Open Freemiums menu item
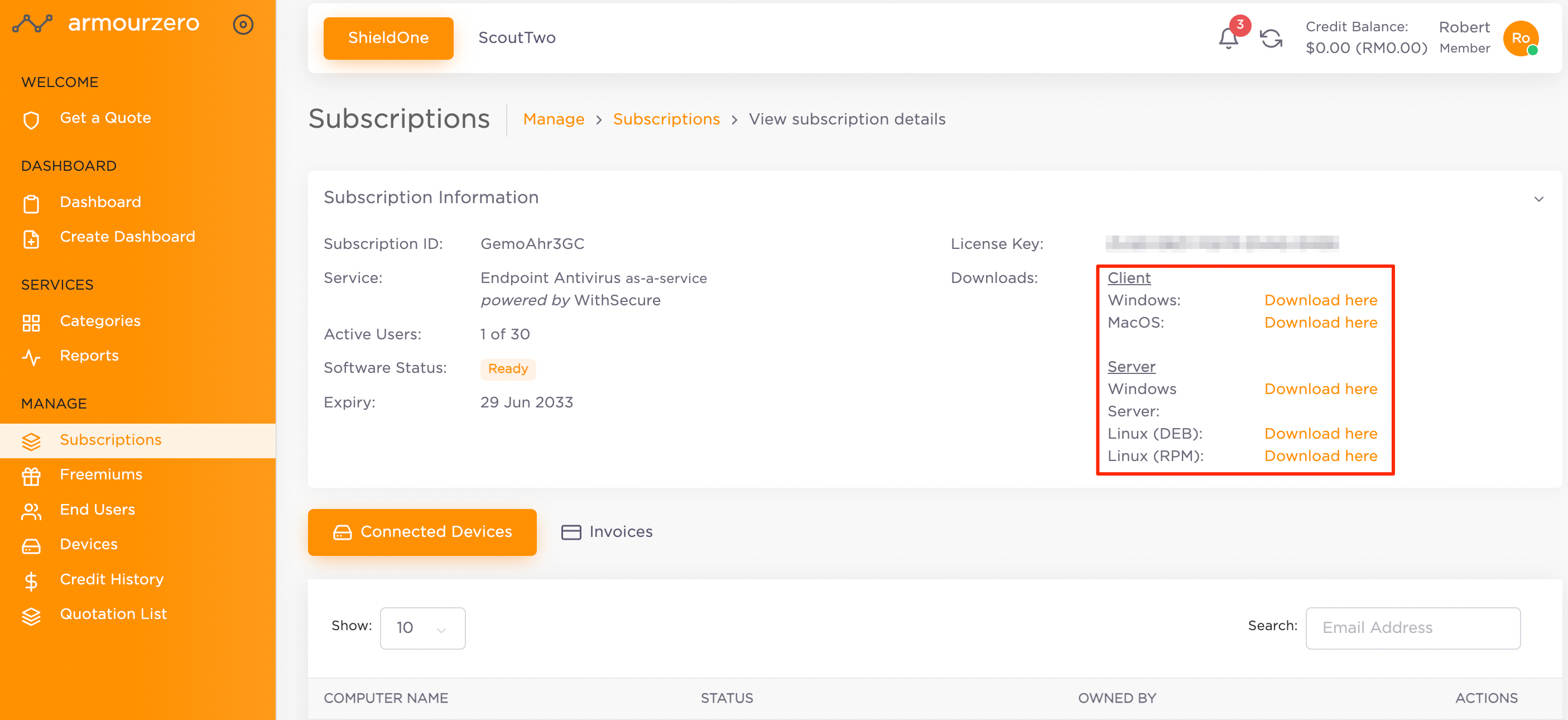 pos(138,475)
